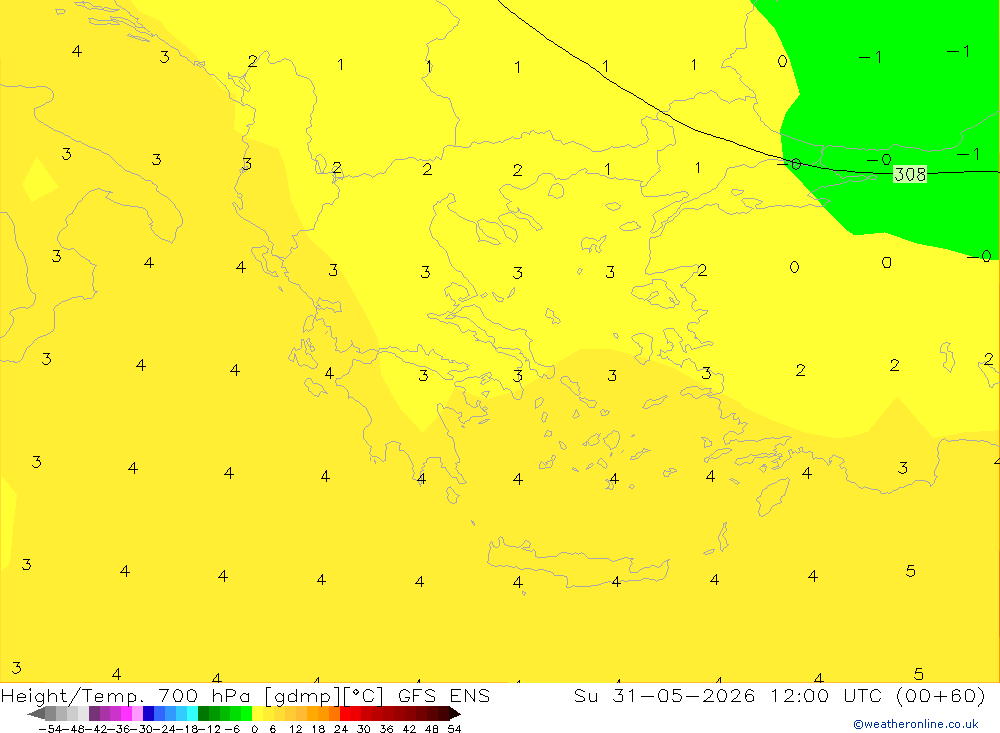
Task: Click the 24 label on color scale
Action: (x=341, y=729)
